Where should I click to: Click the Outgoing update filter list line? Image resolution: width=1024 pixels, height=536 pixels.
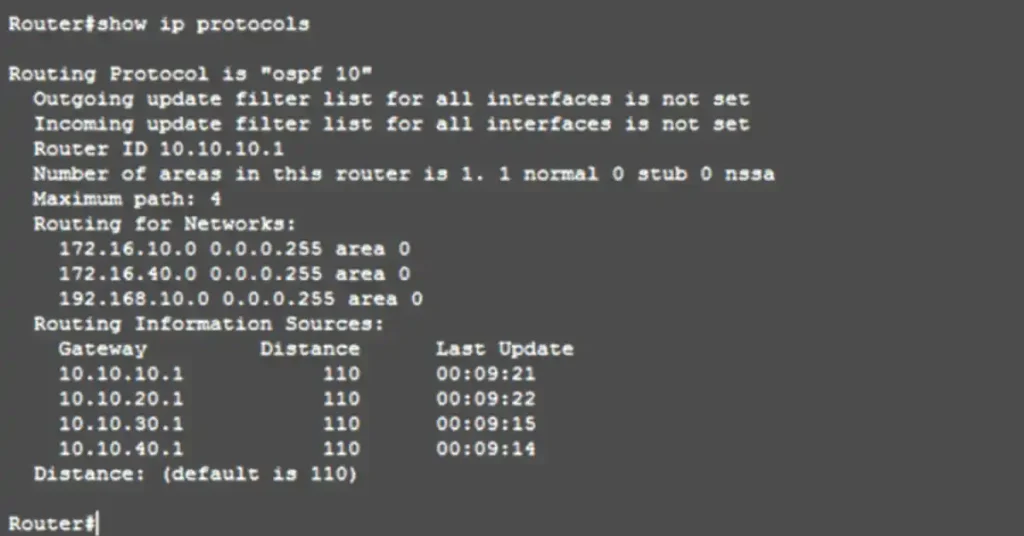[391, 99]
